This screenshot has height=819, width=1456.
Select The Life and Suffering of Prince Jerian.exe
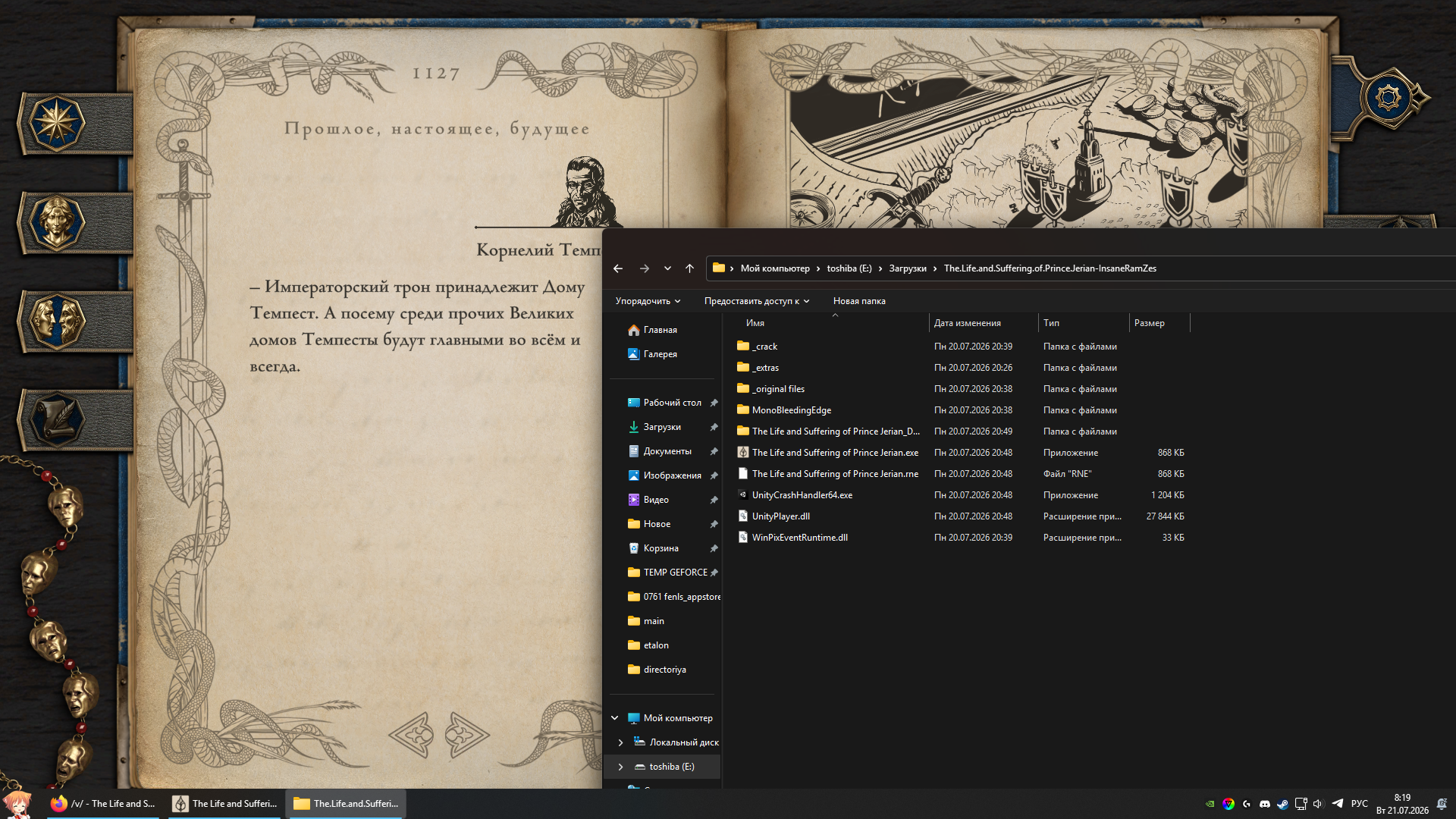point(835,453)
